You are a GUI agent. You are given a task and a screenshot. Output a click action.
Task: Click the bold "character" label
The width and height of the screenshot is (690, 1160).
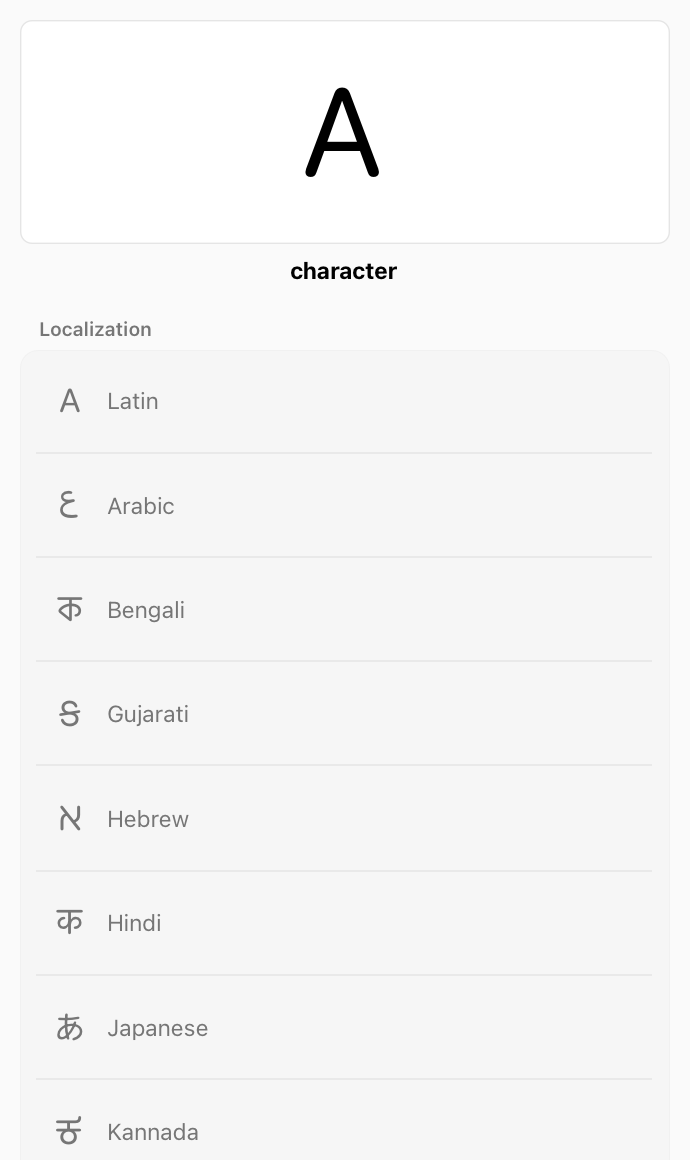point(344,270)
